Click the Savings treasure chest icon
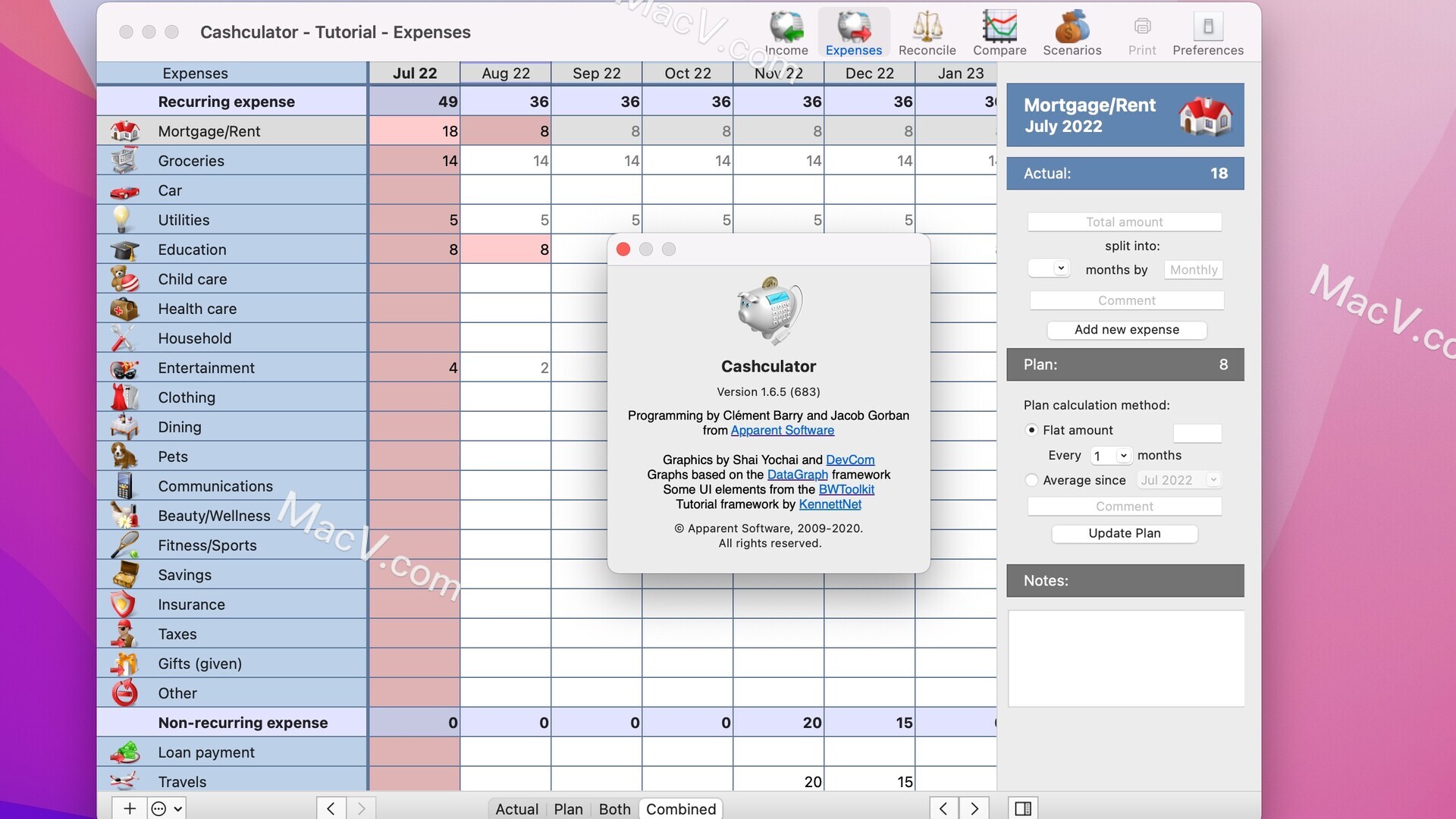The height and width of the screenshot is (819, 1456). tap(124, 575)
